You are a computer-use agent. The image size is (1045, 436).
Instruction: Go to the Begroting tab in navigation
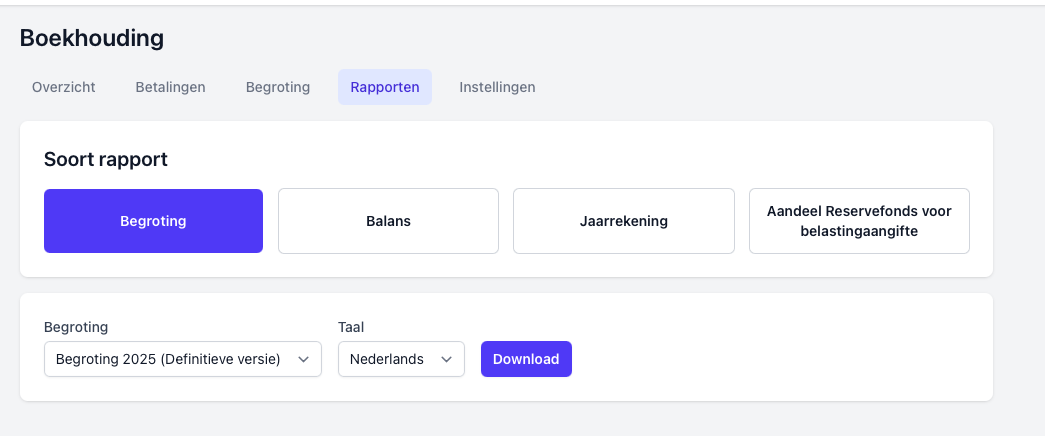277,87
